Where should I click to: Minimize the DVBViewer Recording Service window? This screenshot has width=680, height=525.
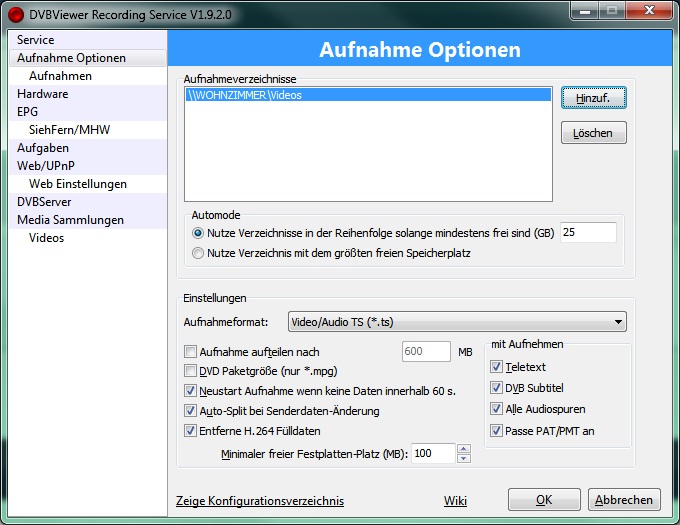point(585,11)
